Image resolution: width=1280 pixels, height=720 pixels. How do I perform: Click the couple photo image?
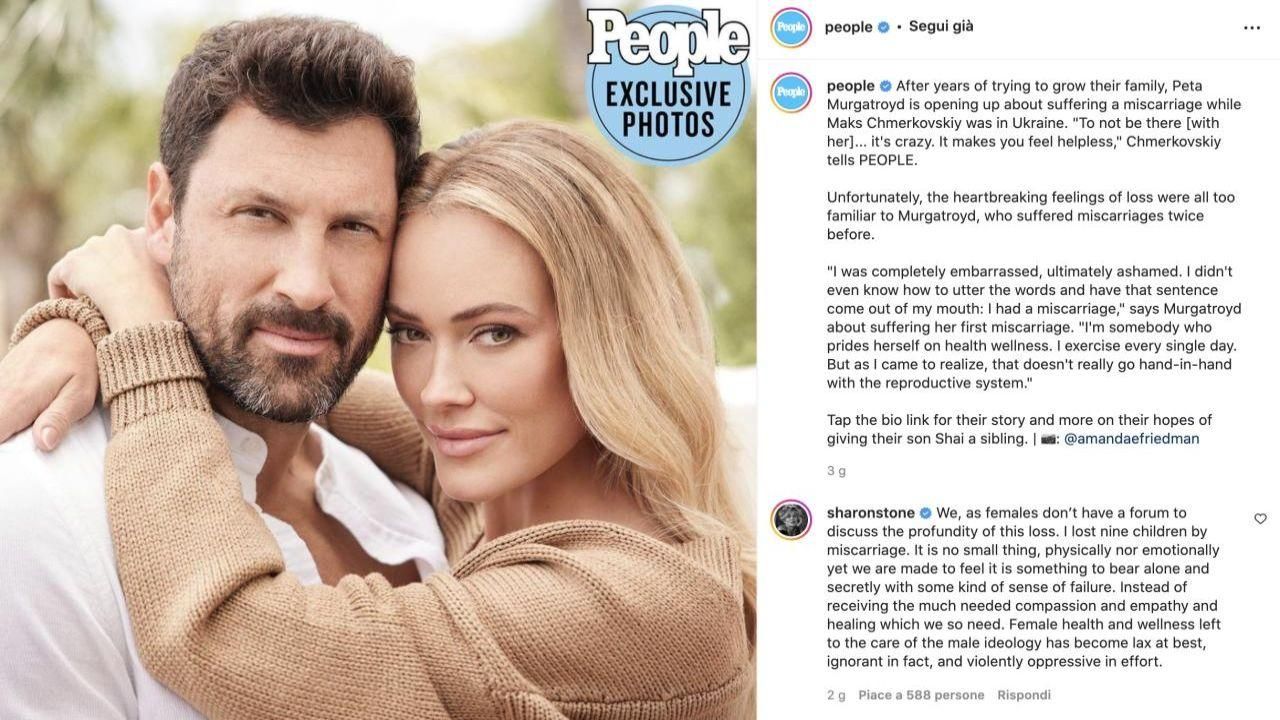tap(378, 360)
